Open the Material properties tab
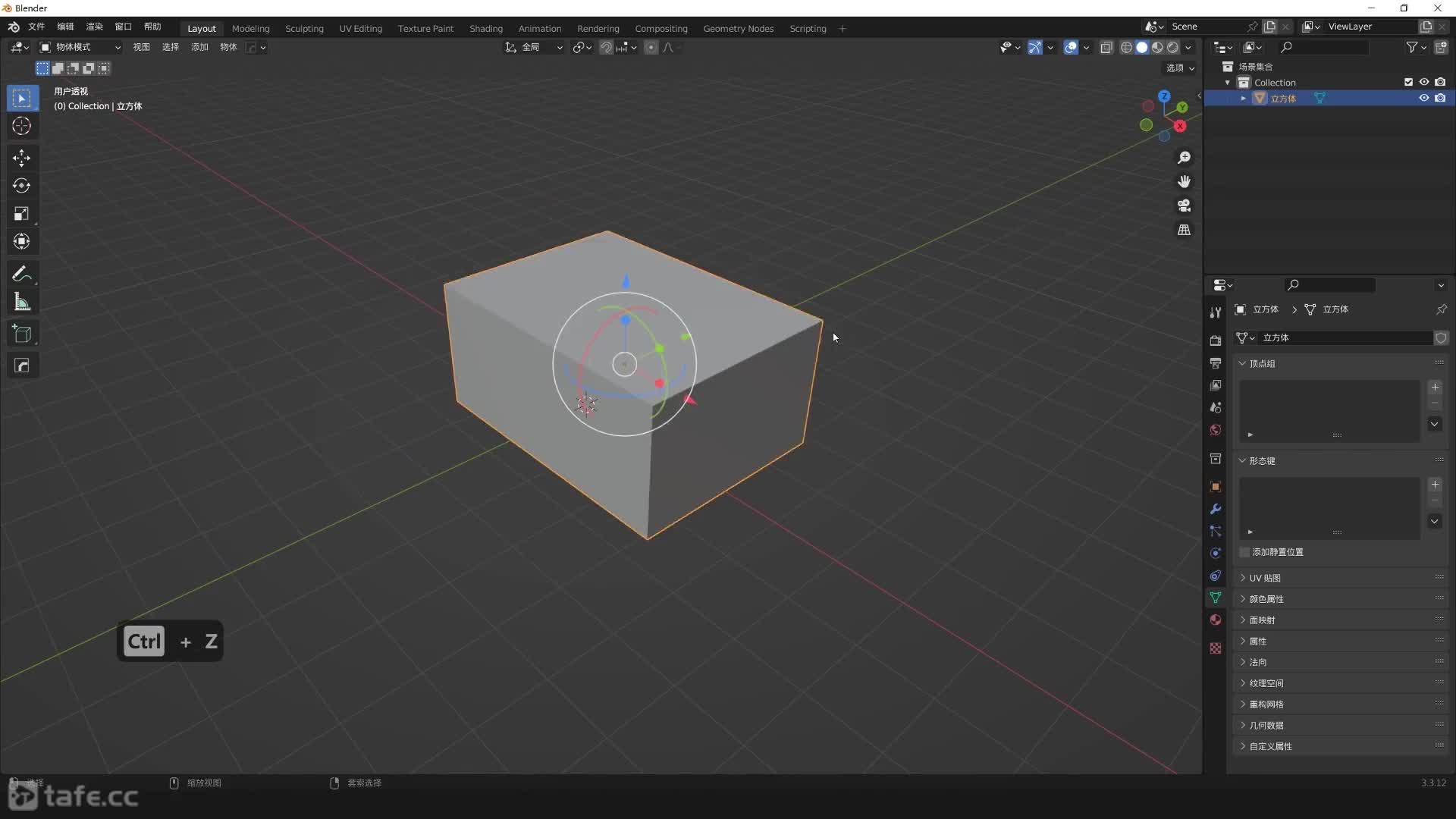Image resolution: width=1456 pixels, height=819 pixels. tap(1216, 620)
